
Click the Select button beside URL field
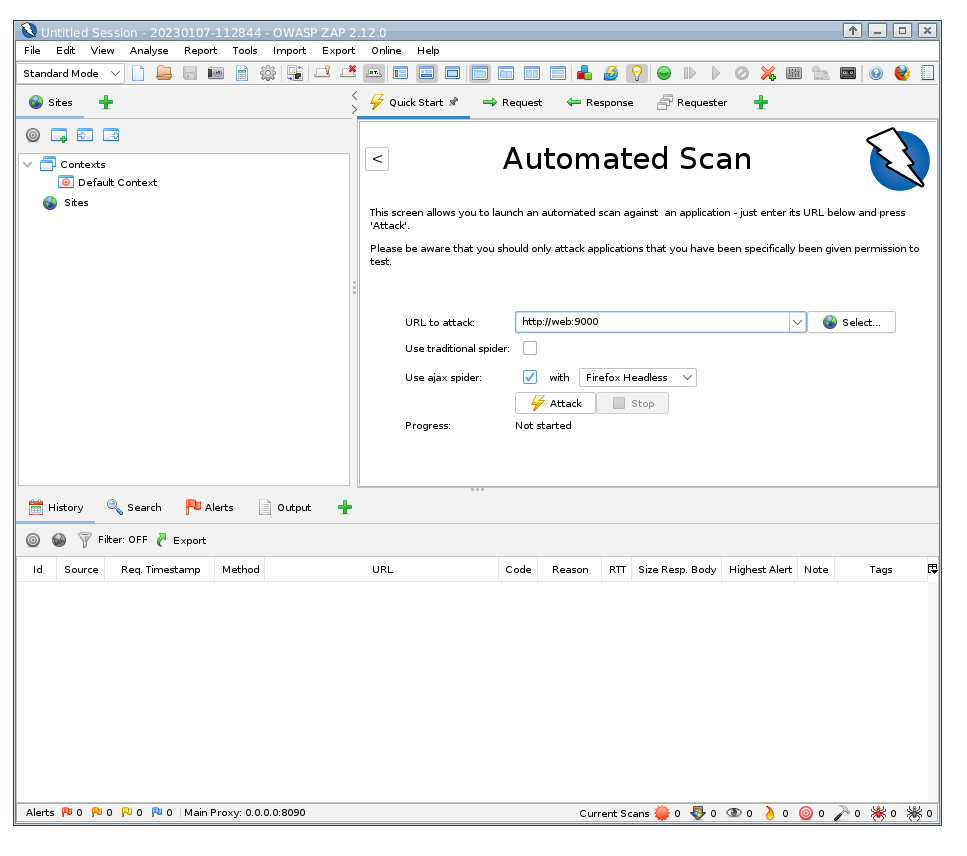click(852, 321)
